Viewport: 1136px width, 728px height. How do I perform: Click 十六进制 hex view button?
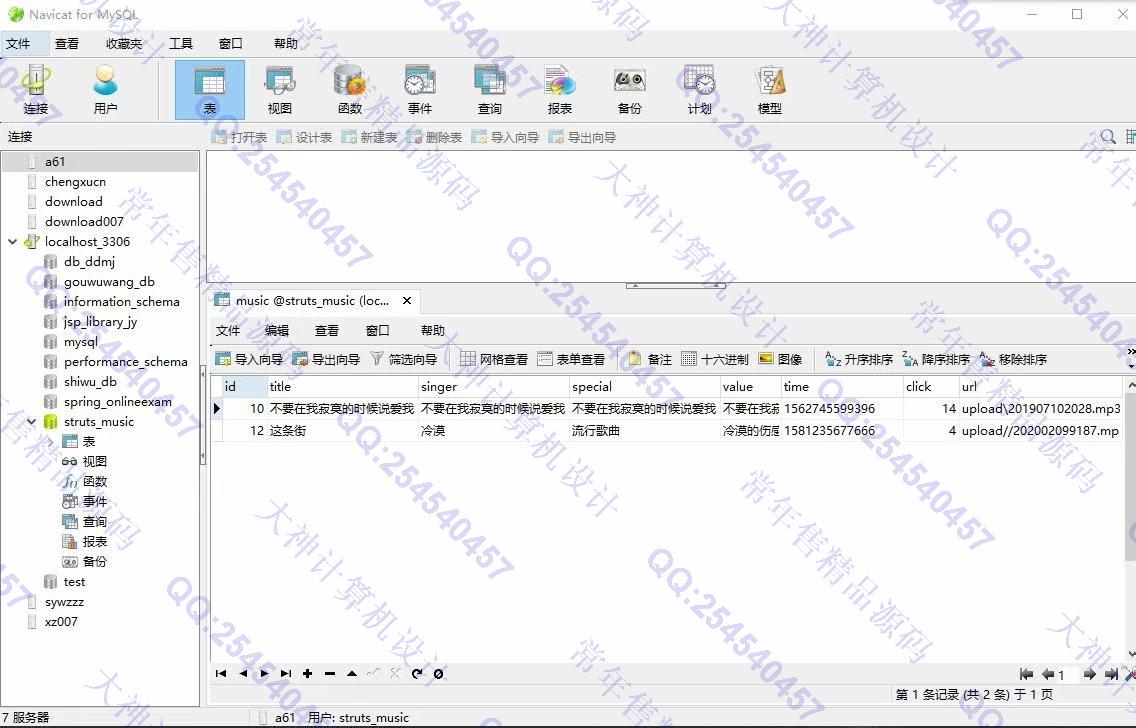[715, 359]
